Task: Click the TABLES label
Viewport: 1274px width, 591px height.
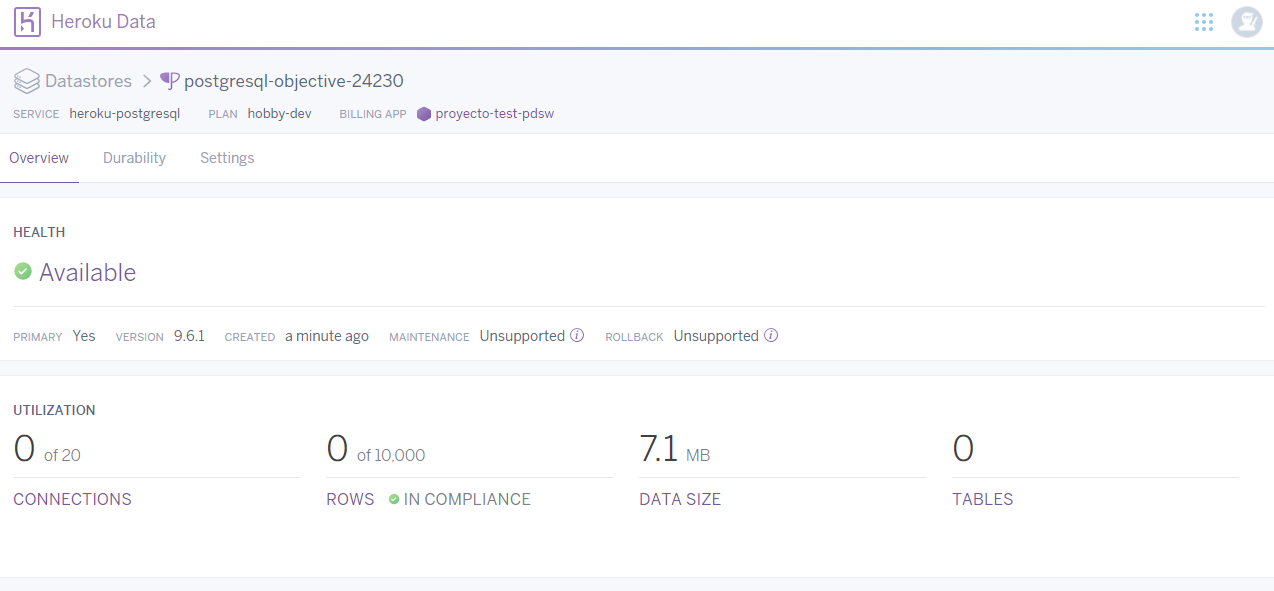Action: point(982,499)
